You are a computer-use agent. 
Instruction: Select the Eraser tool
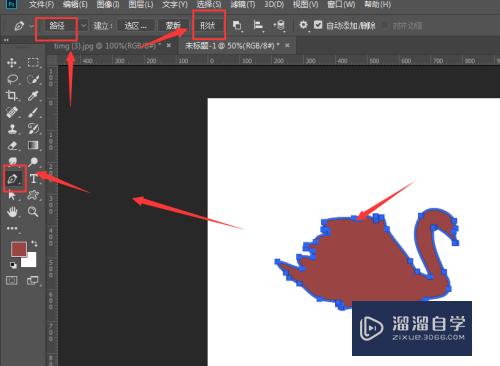tap(12, 146)
